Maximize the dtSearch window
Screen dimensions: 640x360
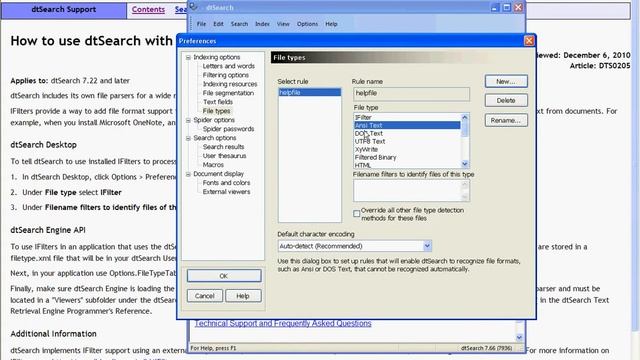coord(507,7)
